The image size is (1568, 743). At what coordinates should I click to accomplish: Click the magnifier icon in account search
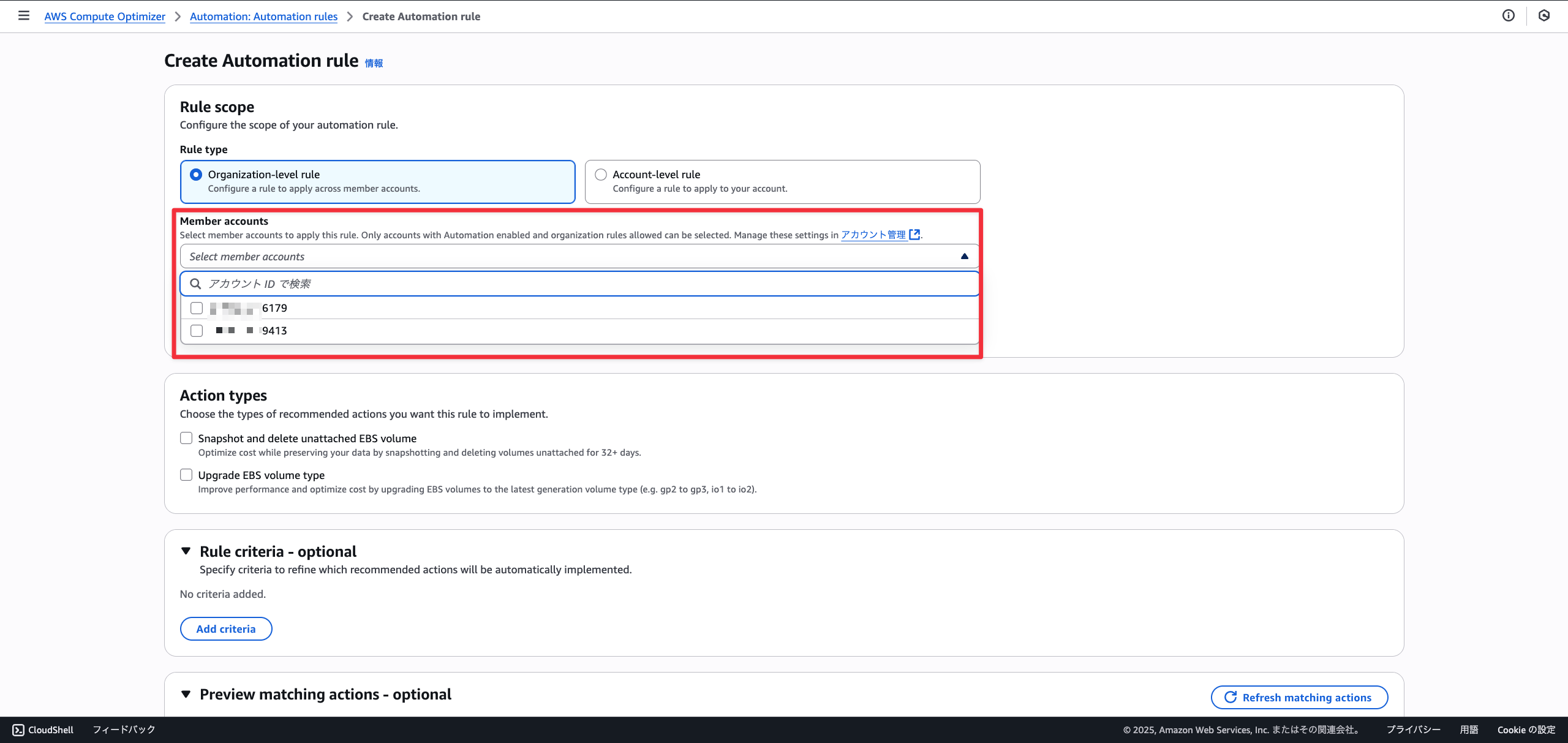(x=195, y=284)
